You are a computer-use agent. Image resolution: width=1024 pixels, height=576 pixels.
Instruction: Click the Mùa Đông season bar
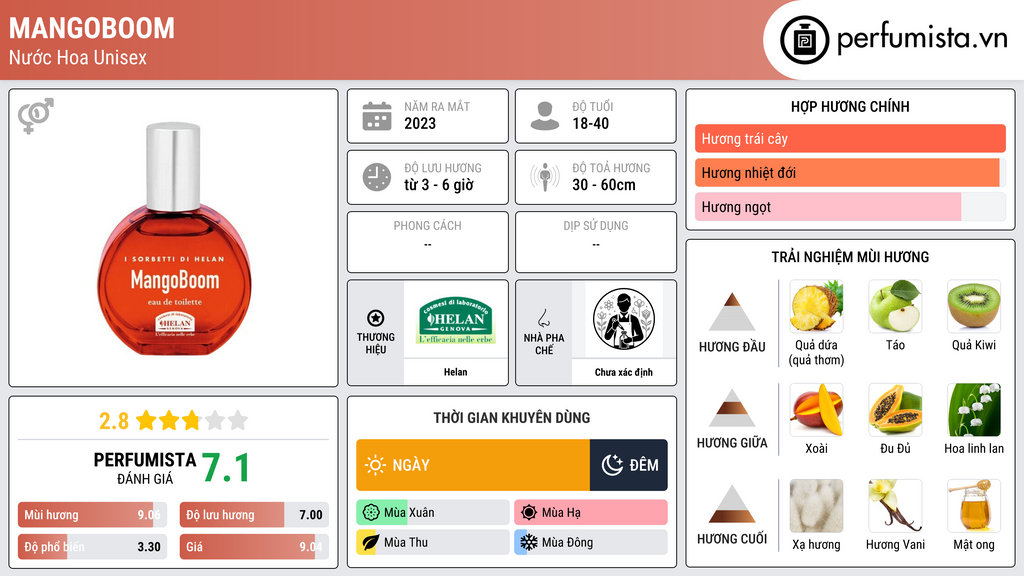click(591, 543)
